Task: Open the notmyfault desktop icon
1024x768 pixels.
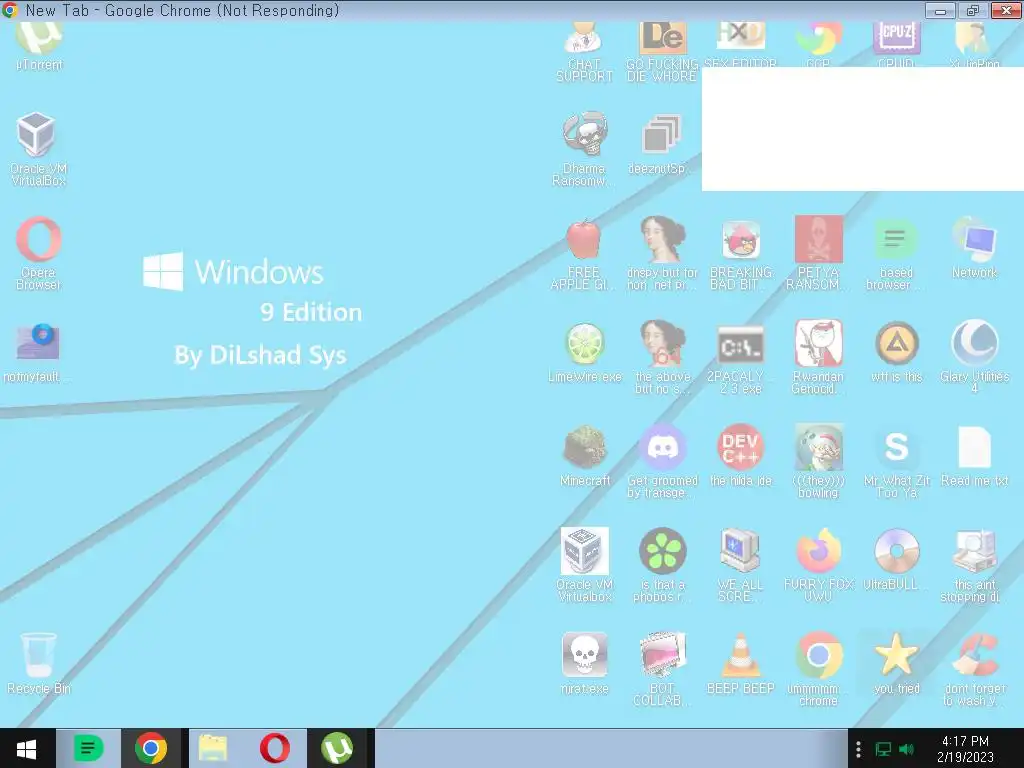Action: coord(37,353)
